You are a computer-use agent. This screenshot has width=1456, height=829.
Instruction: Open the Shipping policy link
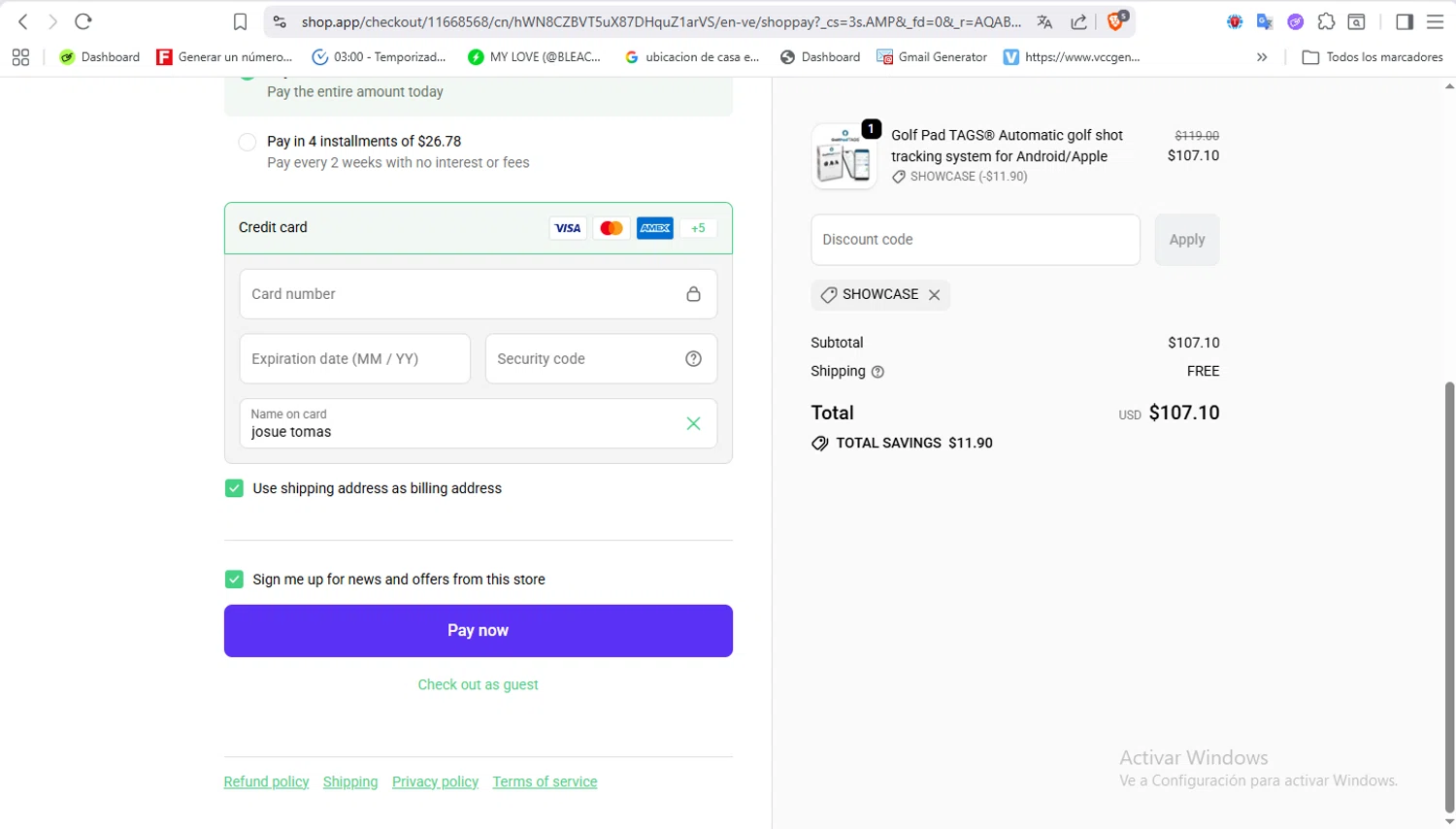(x=350, y=781)
